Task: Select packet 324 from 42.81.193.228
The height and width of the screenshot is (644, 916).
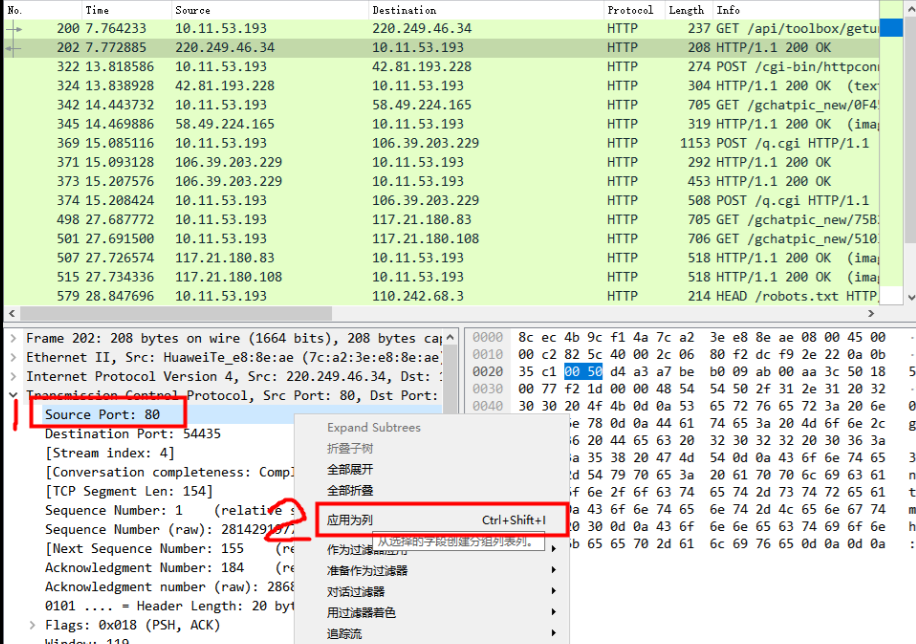Action: [441, 86]
